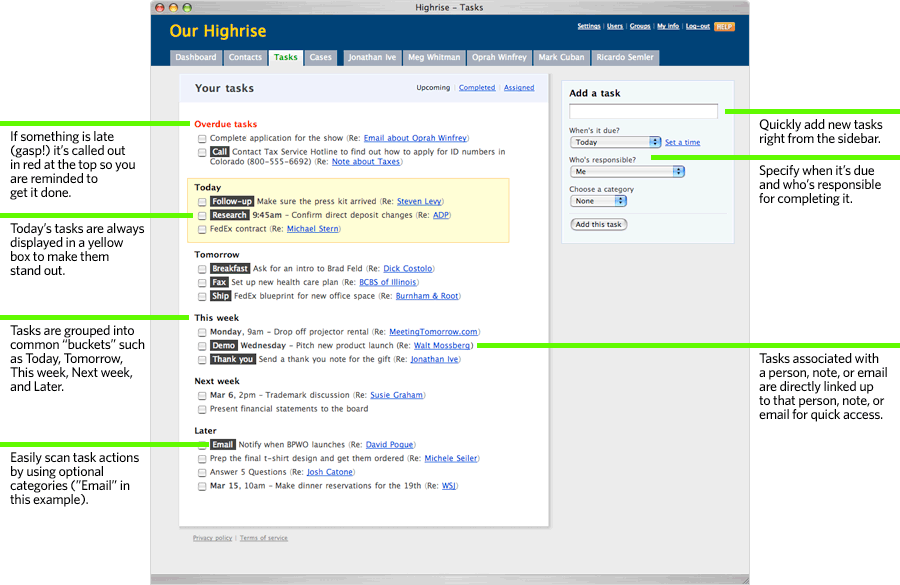The width and height of the screenshot is (900, 585).
Task: Check the Trademark discussion task
Action: point(202,396)
